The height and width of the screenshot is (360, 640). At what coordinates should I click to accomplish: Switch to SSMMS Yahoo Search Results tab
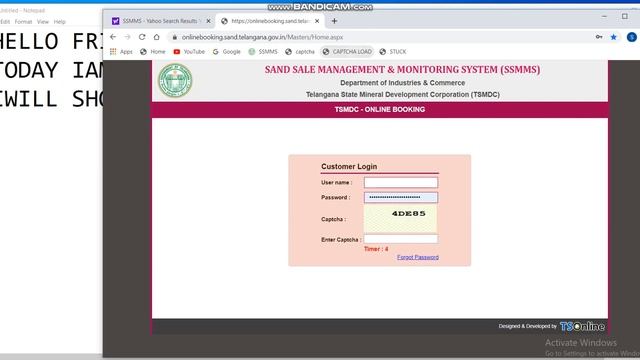coord(161,21)
